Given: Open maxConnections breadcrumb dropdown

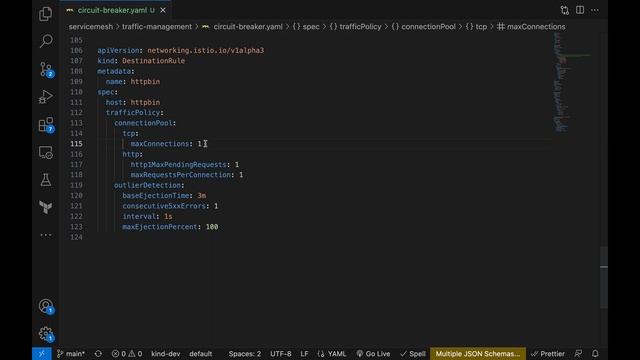Looking at the screenshot, I should [x=531, y=27].
